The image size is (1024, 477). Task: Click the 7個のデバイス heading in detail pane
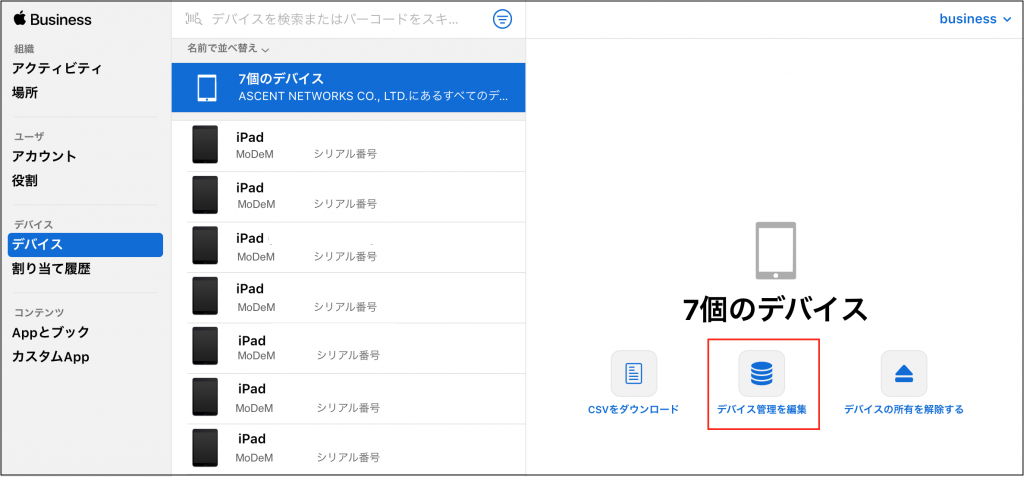pos(775,310)
